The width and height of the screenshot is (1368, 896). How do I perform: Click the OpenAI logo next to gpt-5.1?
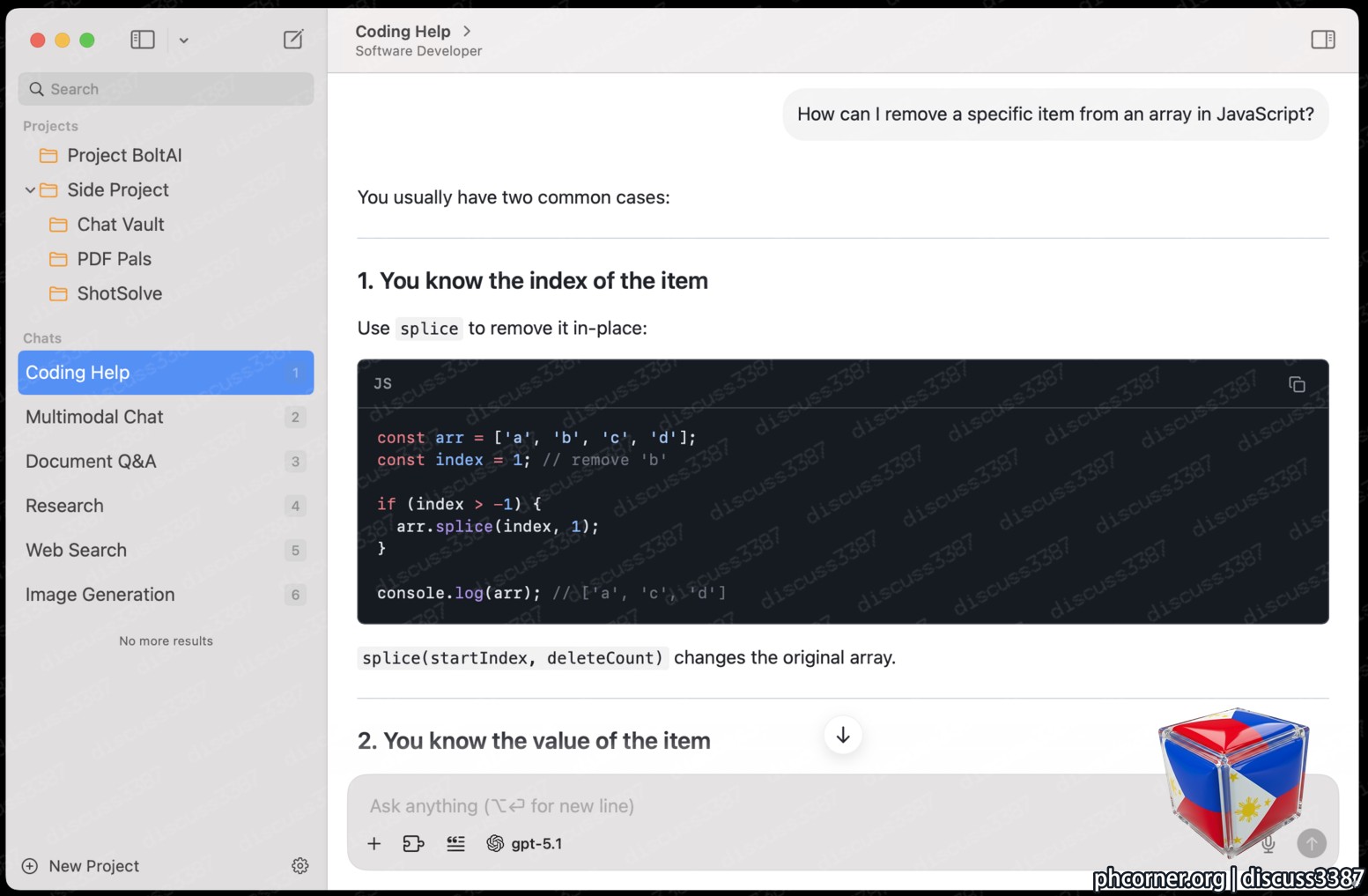click(495, 844)
